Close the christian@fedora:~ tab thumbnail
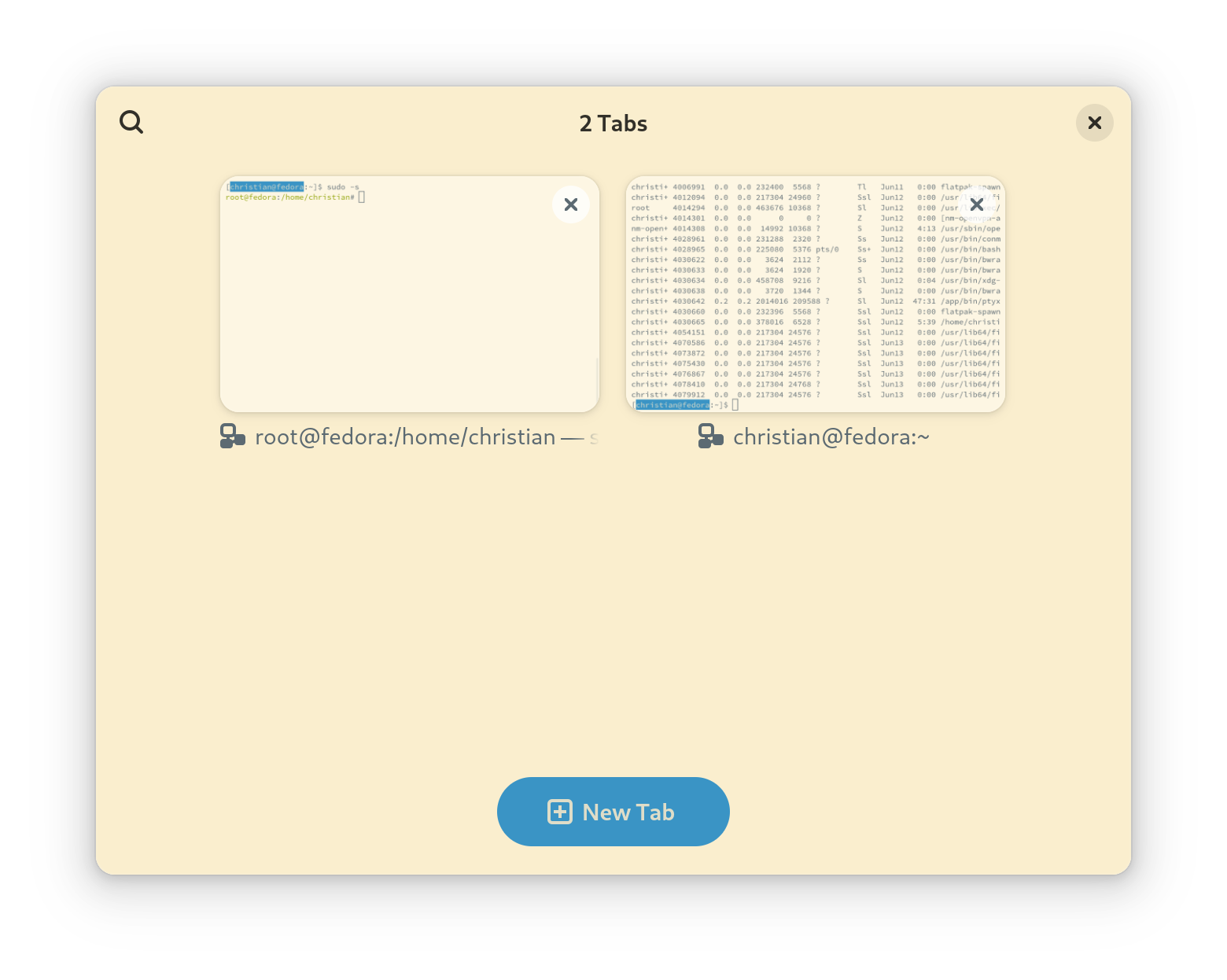This screenshot has height=980, width=1227. [x=976, y=204]
